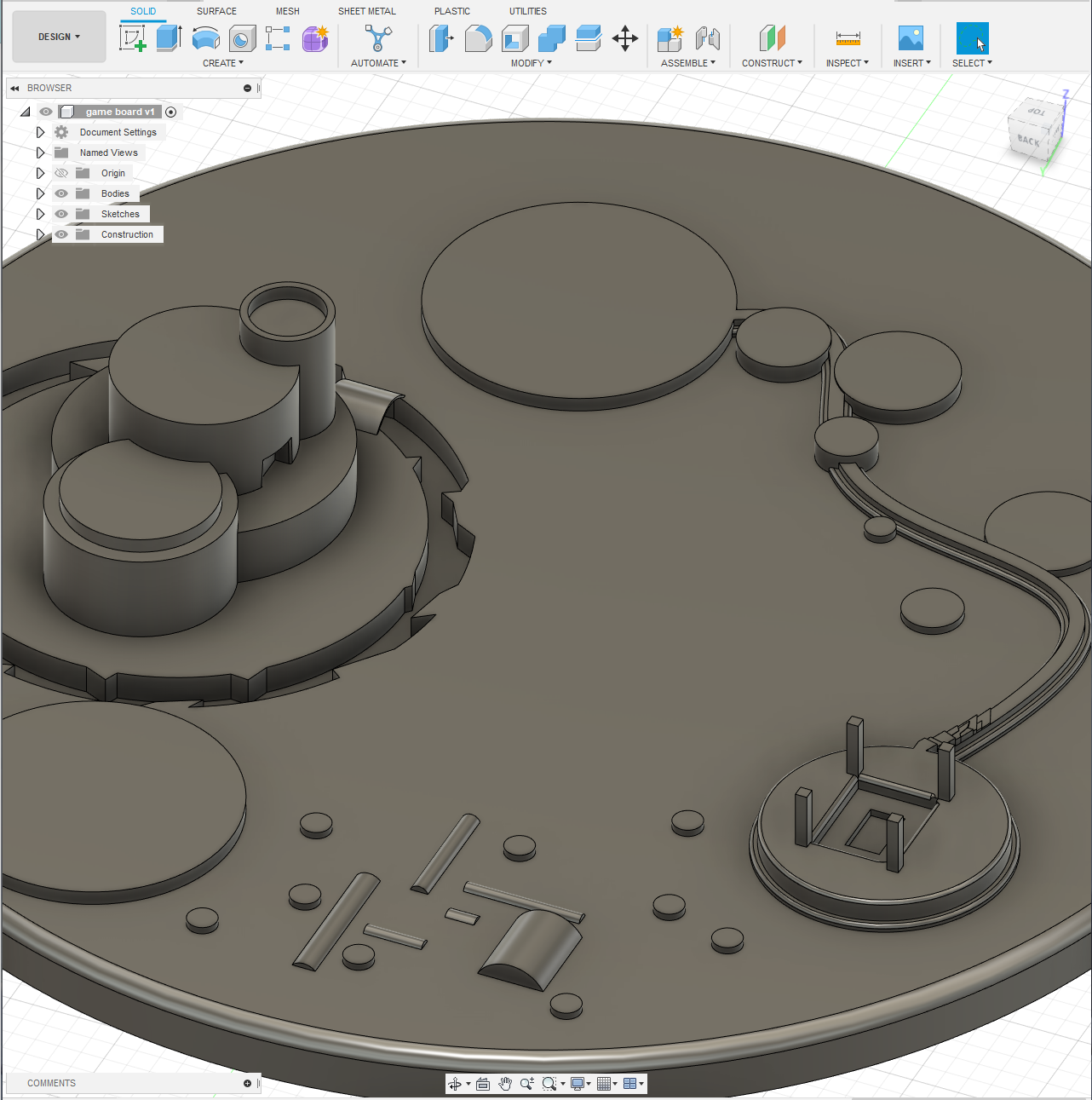
Task: Open the Sheet Metal ribbon tab
Action: (x=367, y=11)
